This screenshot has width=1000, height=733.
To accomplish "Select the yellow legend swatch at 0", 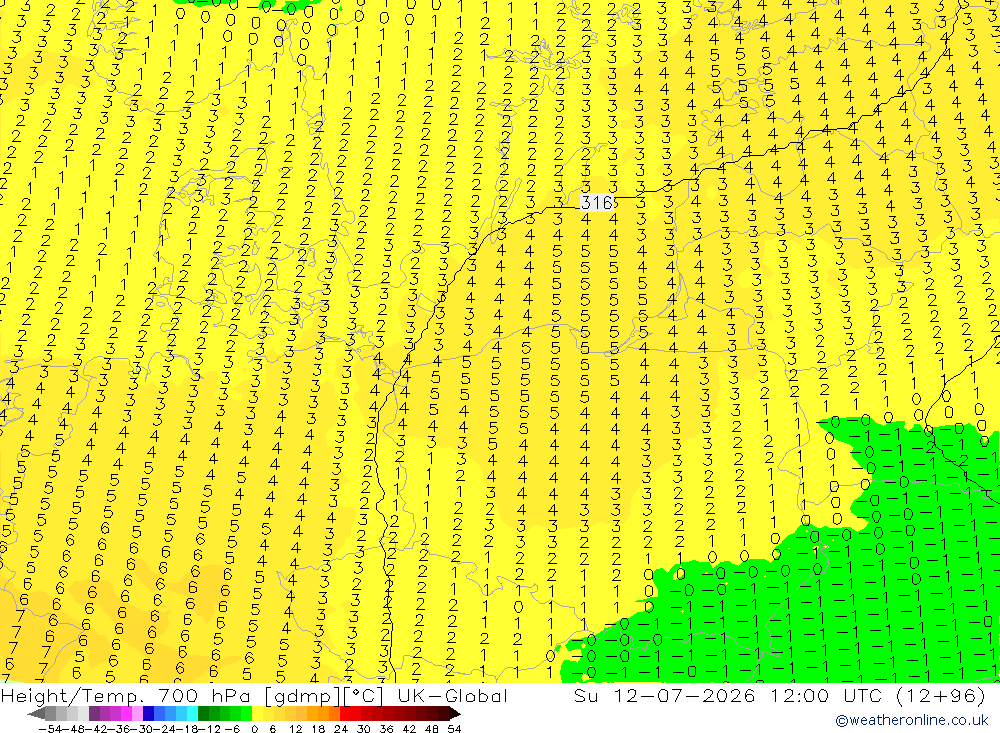I will 258,714.
